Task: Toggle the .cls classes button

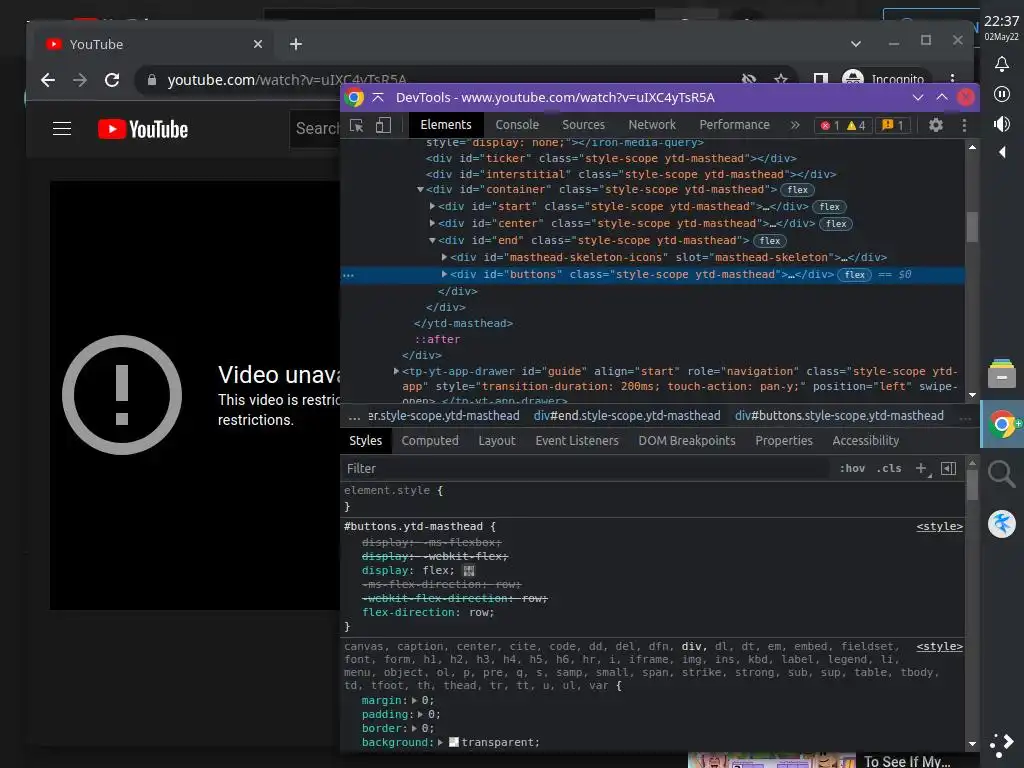Action: 889,468
